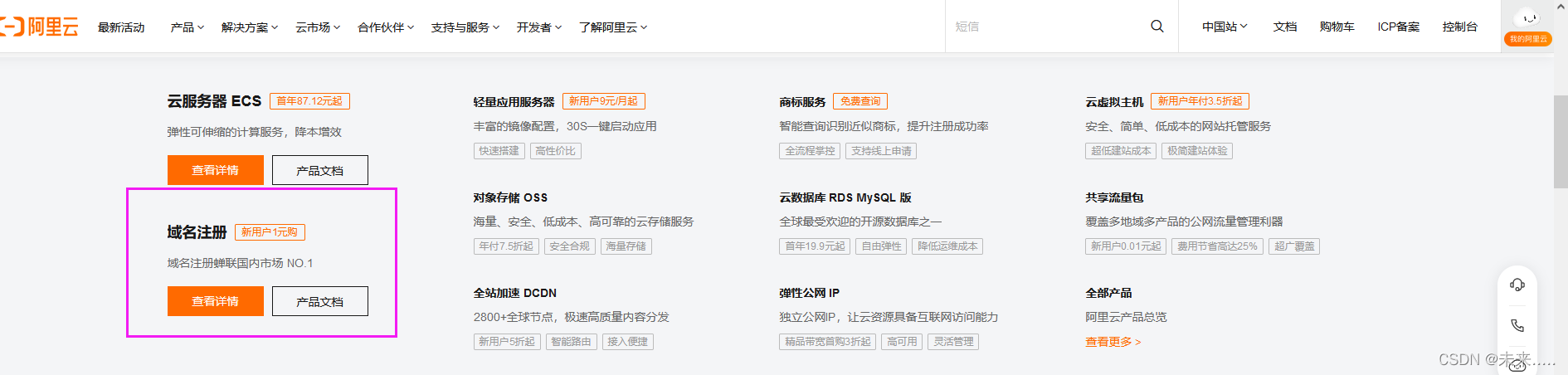Click the phone contact icon
Screen dimensions: 1568x375
(1517, 325)
